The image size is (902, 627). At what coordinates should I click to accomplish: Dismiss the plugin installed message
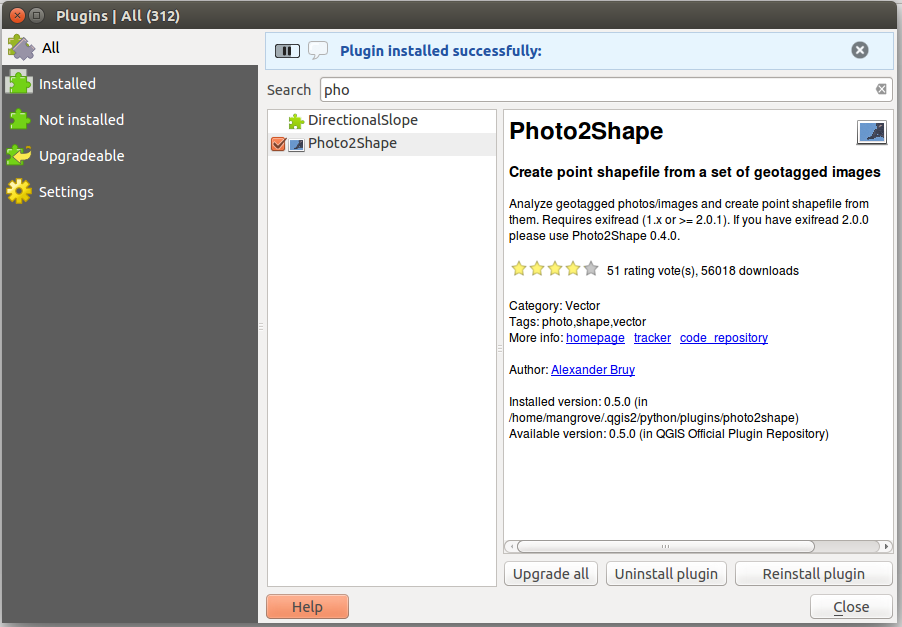click(x=860, y=50)
